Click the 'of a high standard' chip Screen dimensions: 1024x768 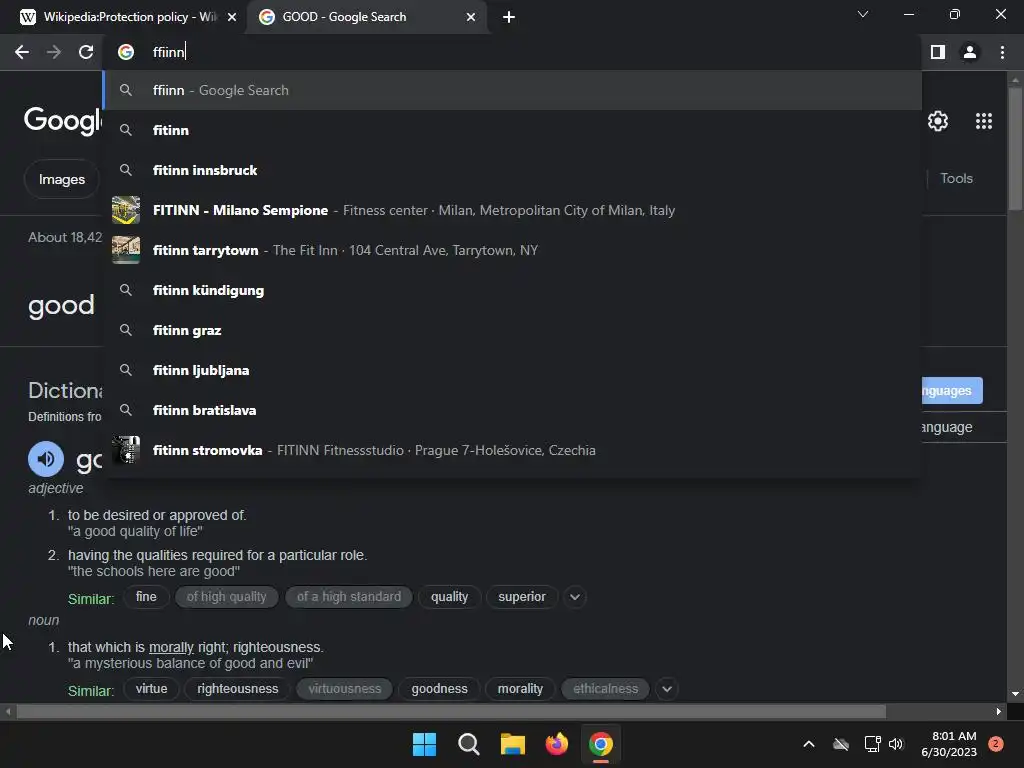pos(349,597)
